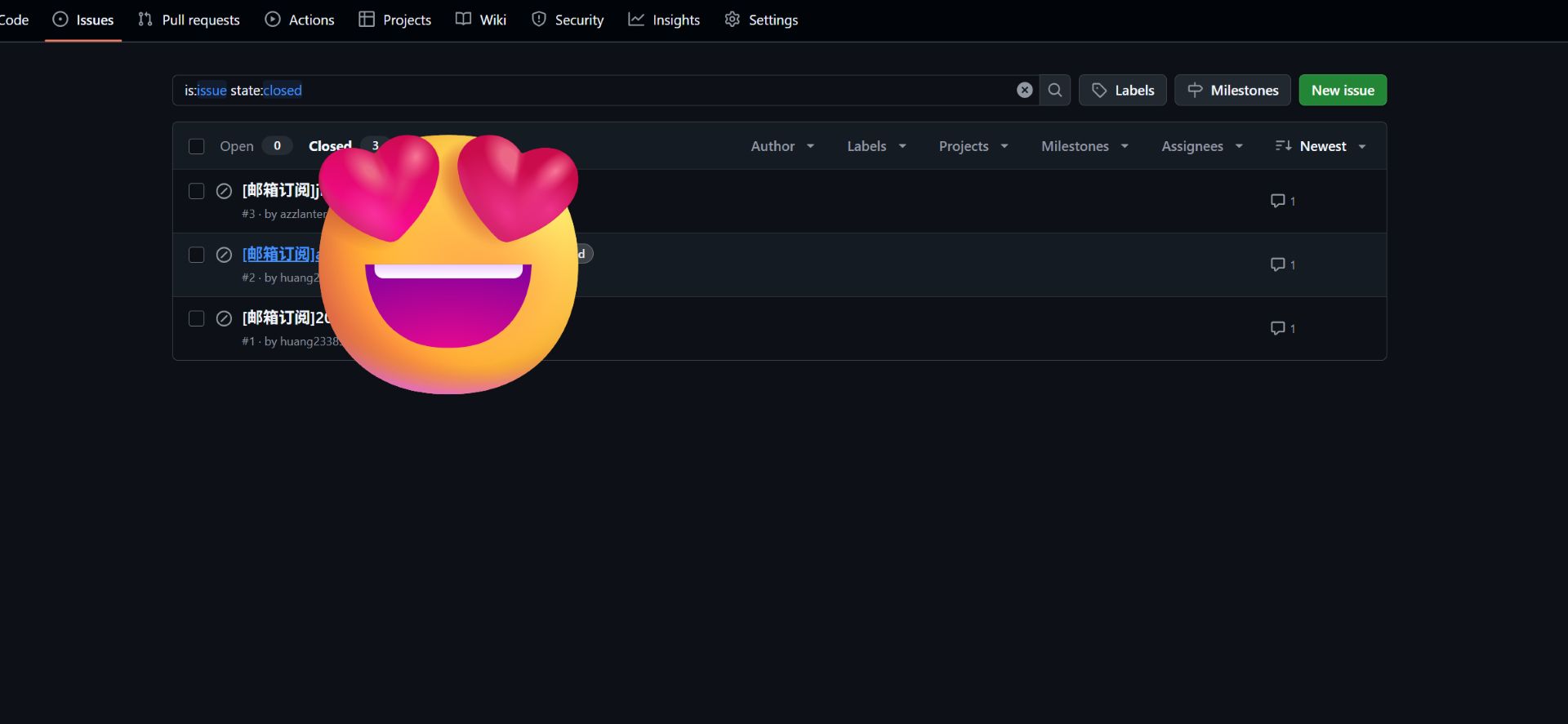Screen dimensions: 1568x724
Task: Expand the Author filter dropdown
Action: pyautogui.click(x=782, y=146)
